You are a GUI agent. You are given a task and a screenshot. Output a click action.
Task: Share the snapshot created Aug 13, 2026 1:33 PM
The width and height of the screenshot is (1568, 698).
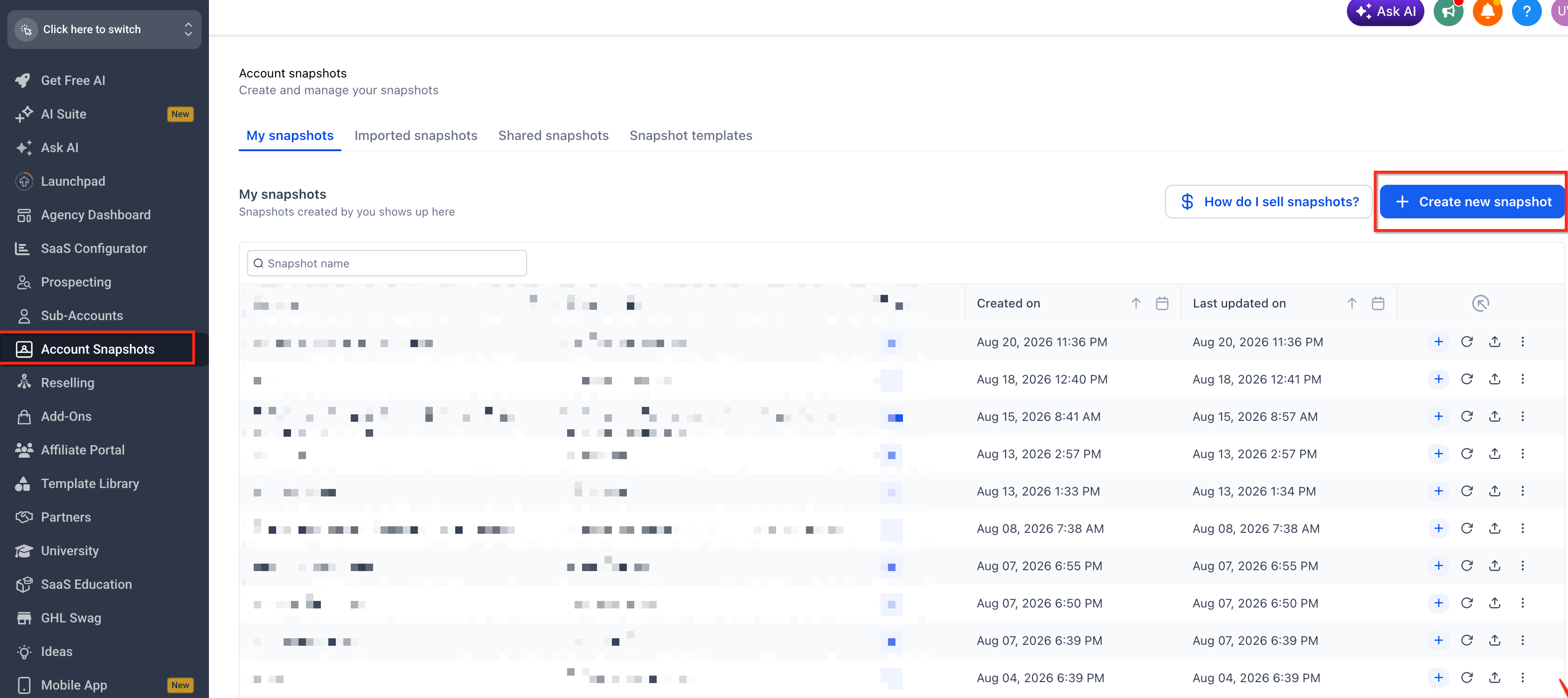tap(1494, 491)
